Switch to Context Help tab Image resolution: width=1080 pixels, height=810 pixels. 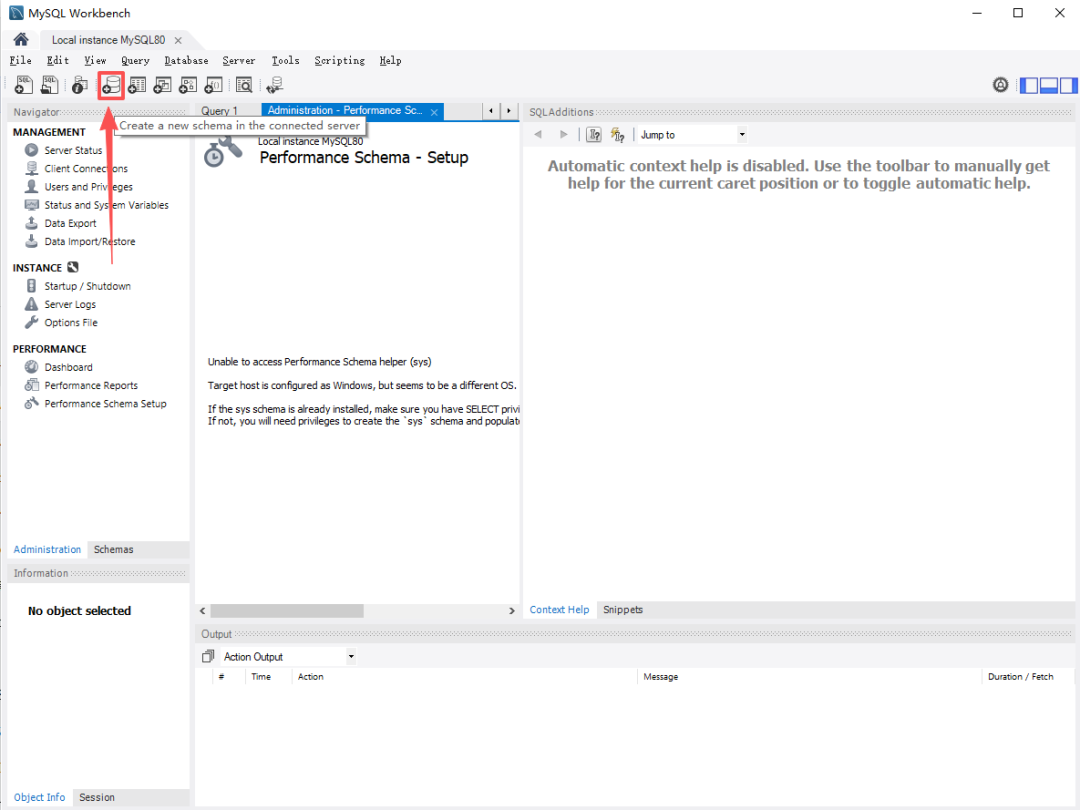pyautogui.click(x=559, y=610)
